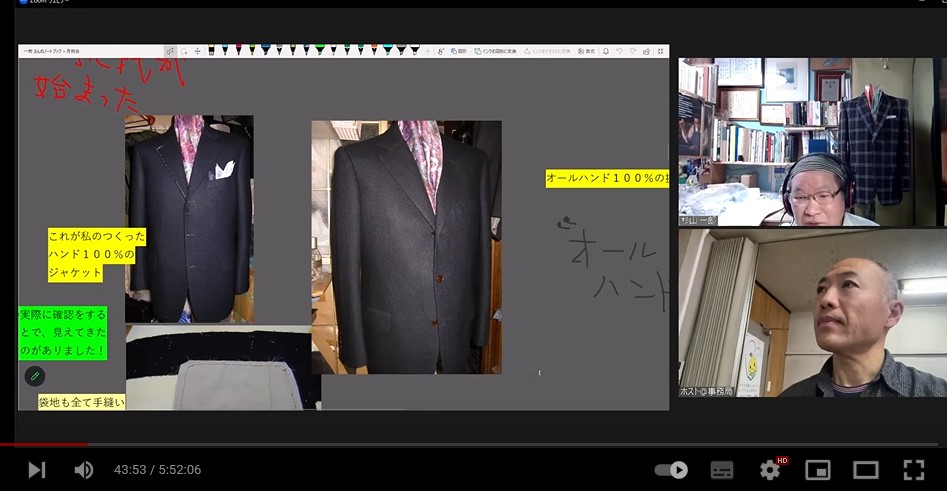Click Ink to Shape conversion button
The height and width of the screenshot is (491, 947).
click(x=495, y=51)
